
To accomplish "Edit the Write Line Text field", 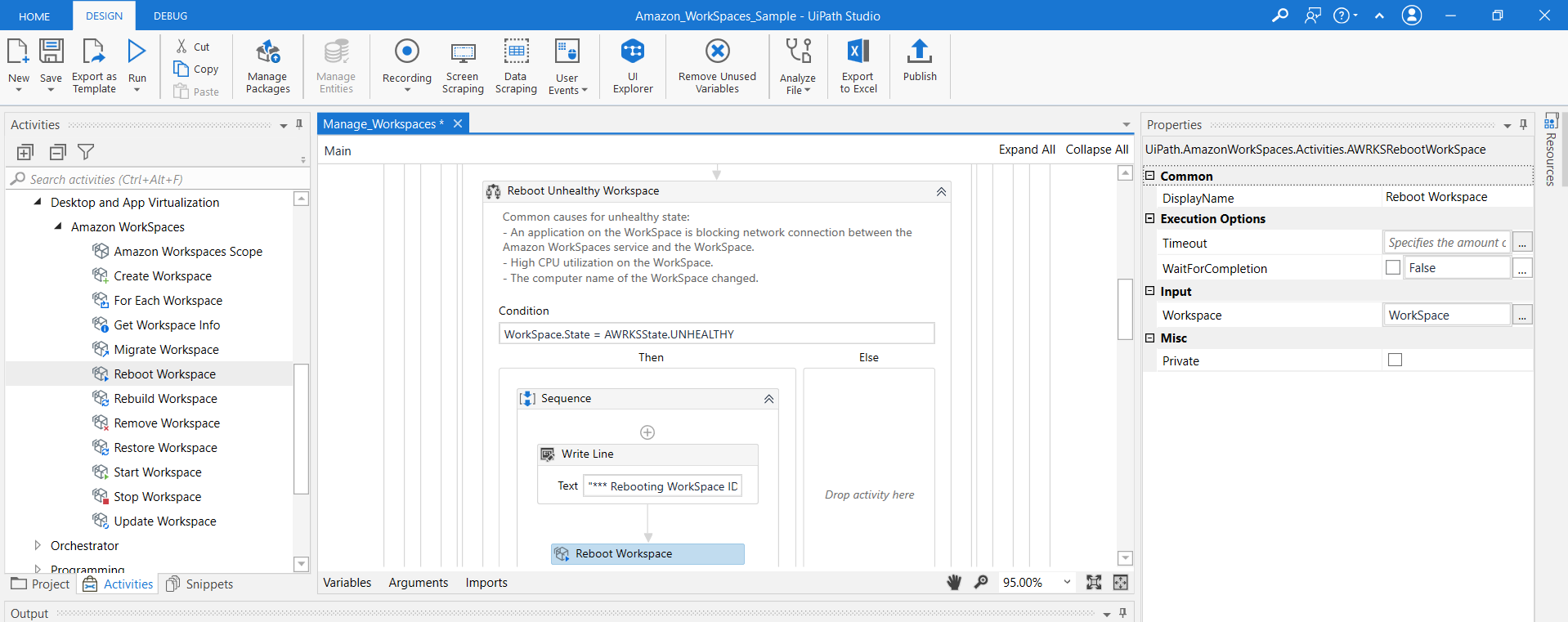I will 662,486.
